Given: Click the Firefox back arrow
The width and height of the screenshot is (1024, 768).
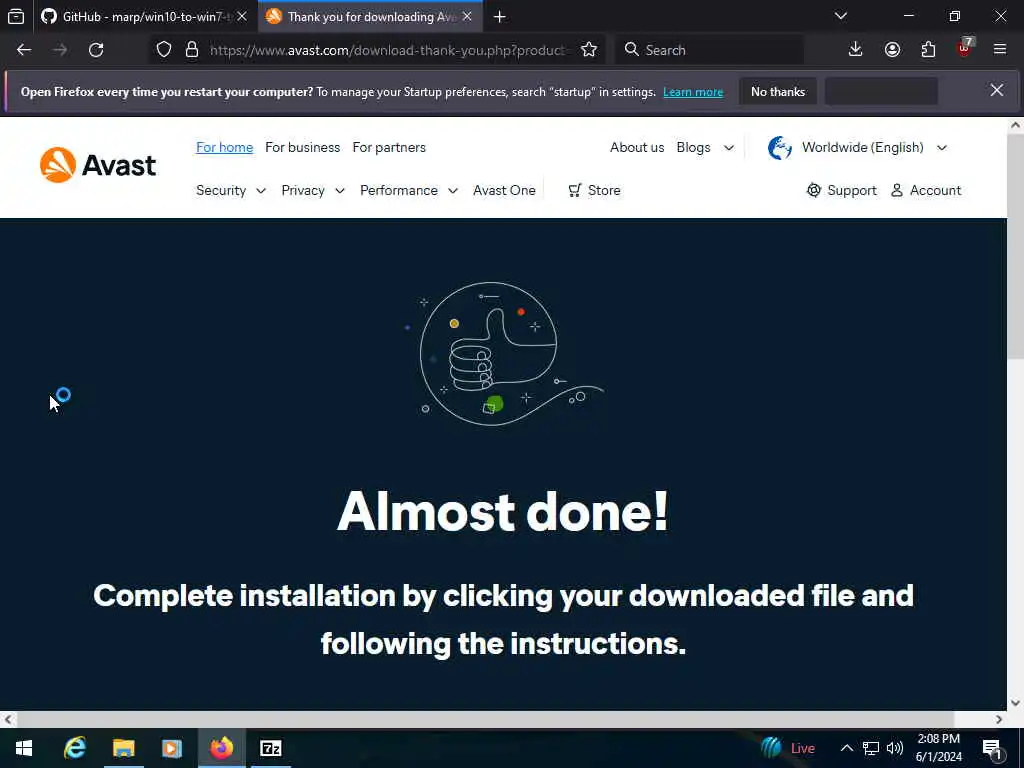Looking at the screenshot, I should [24, 50].
